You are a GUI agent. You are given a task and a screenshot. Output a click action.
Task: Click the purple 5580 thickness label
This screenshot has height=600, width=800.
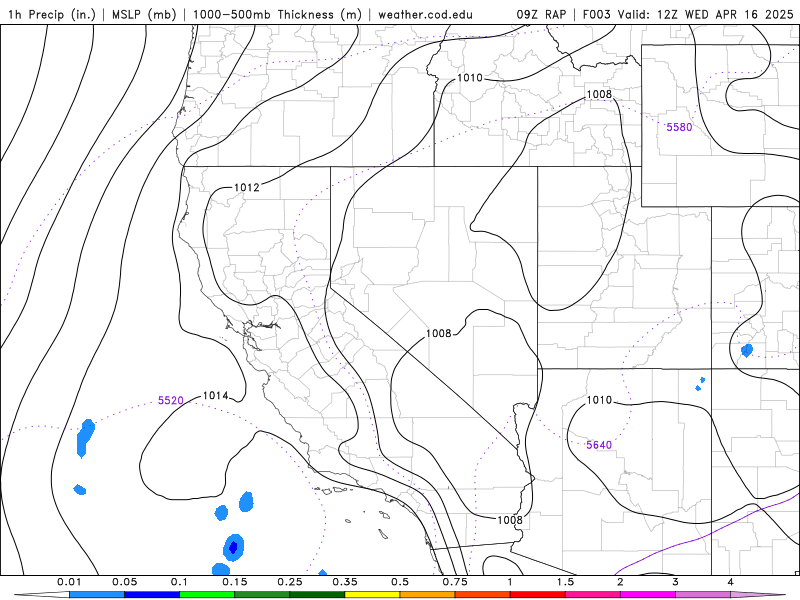[x=679, y=127]
